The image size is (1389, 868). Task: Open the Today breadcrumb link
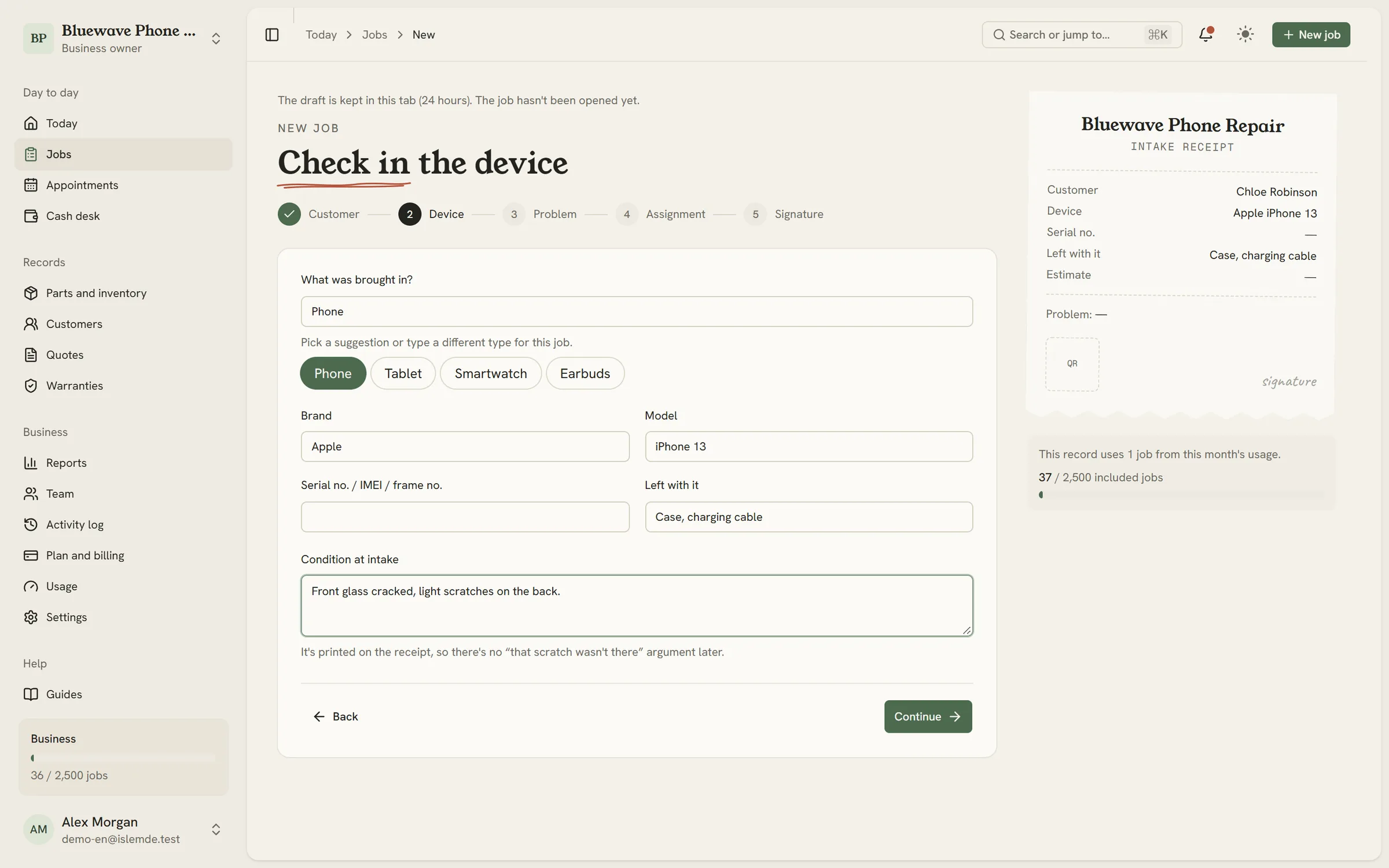point(321,35)
